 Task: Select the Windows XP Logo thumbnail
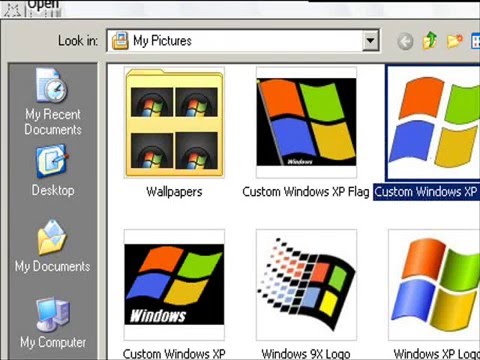(434, 285)
